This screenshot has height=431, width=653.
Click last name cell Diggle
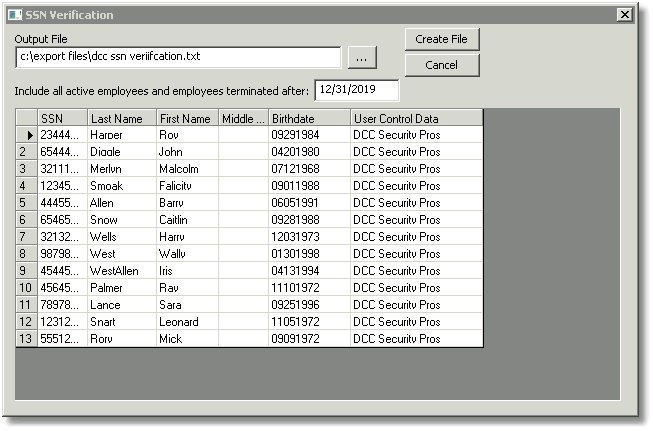click(122, 152)
